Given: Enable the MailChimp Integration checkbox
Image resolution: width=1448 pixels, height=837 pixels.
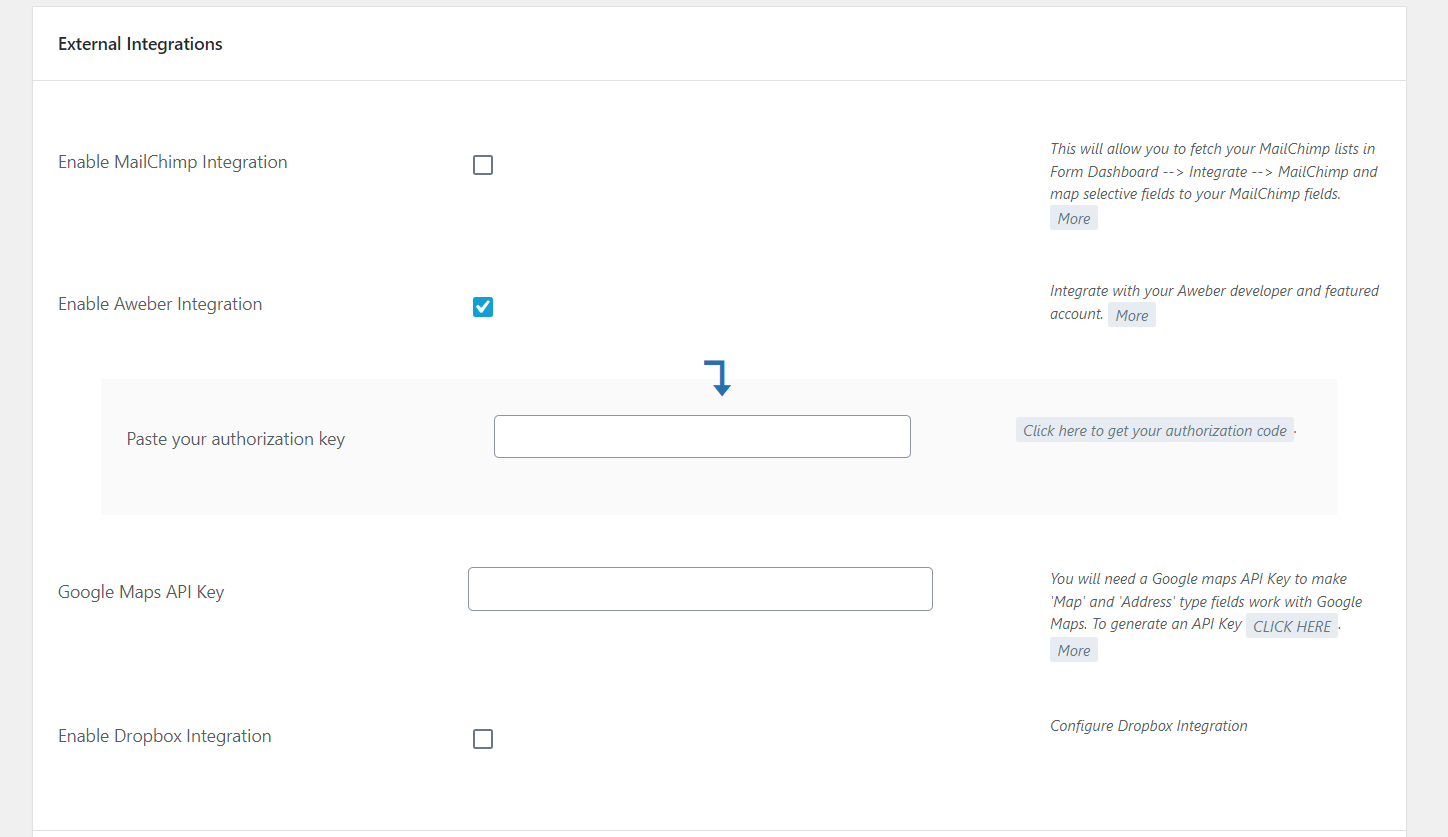Looking at the screenshot, I should tap(483, 166).
